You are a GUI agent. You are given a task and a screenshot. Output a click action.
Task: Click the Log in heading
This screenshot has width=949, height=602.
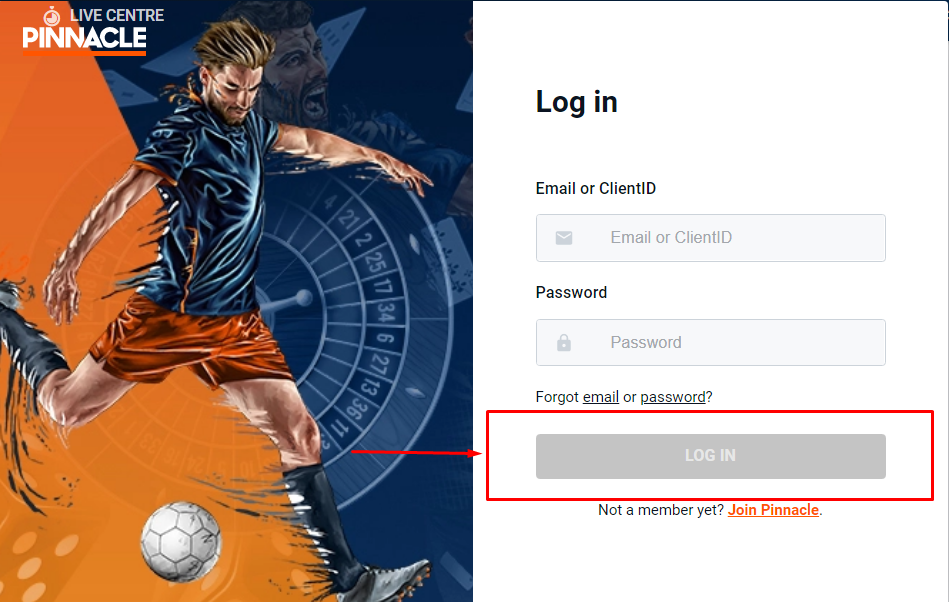coord(576,102)
